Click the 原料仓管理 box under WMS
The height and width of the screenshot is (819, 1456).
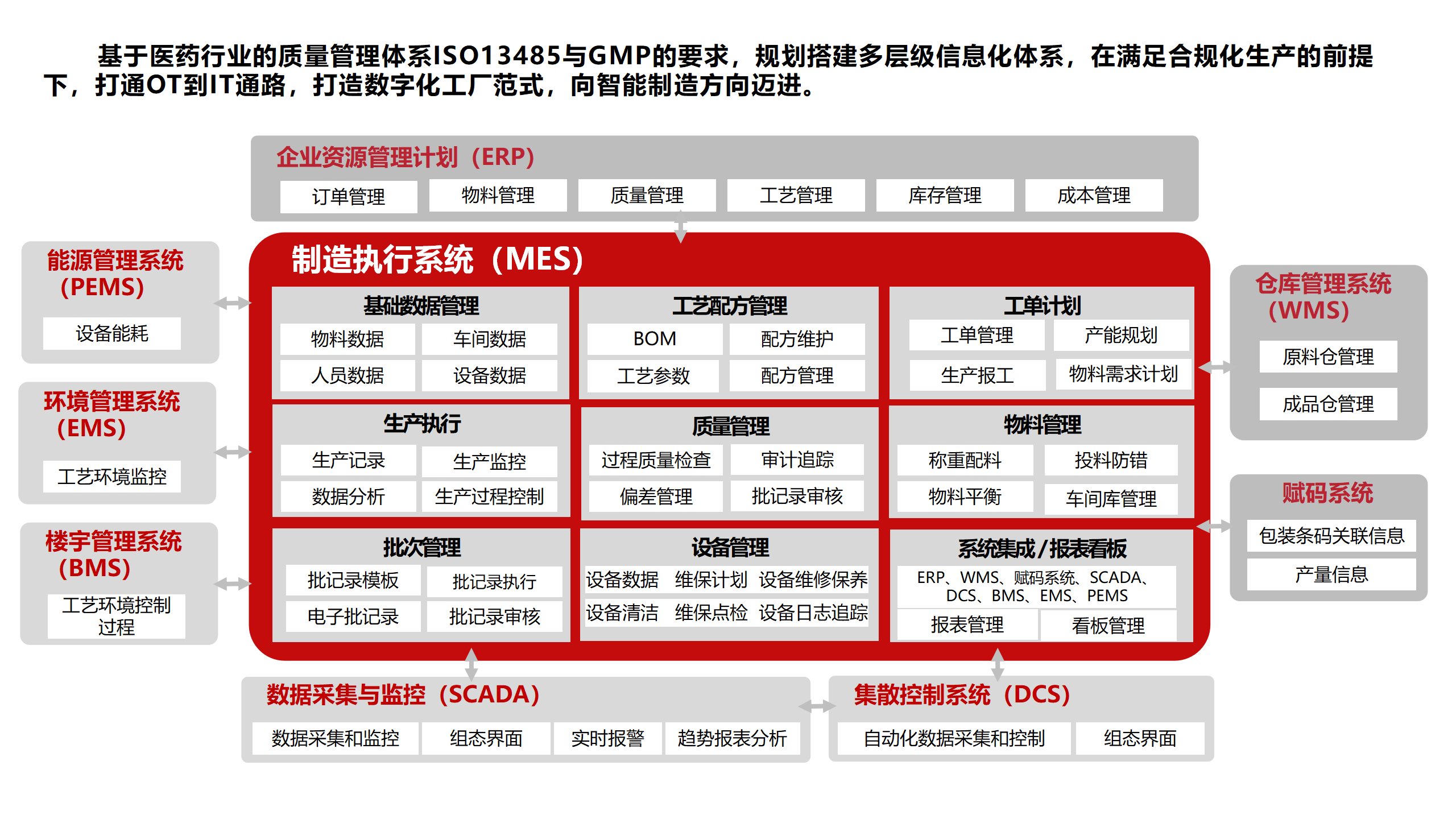point(1328,357)
